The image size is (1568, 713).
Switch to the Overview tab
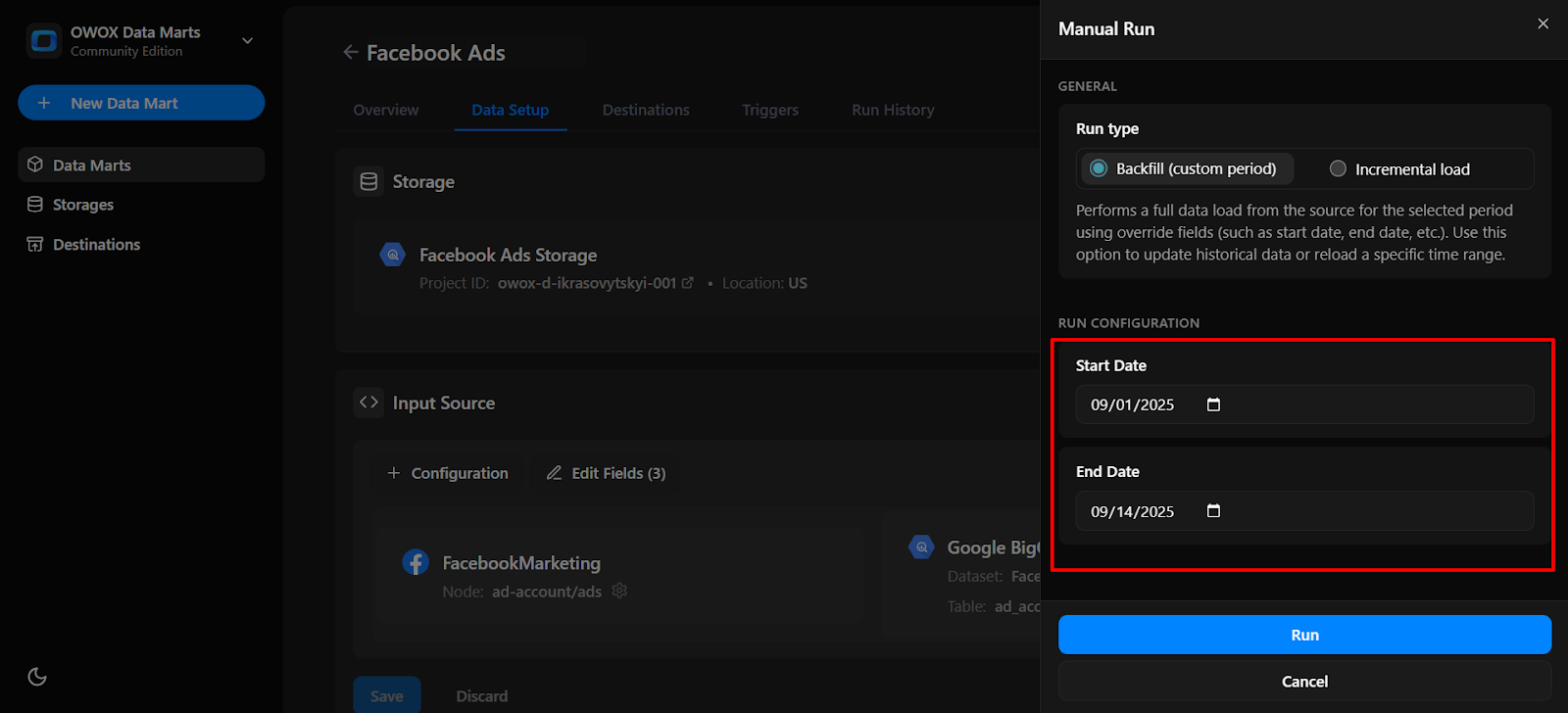[386, 110]
